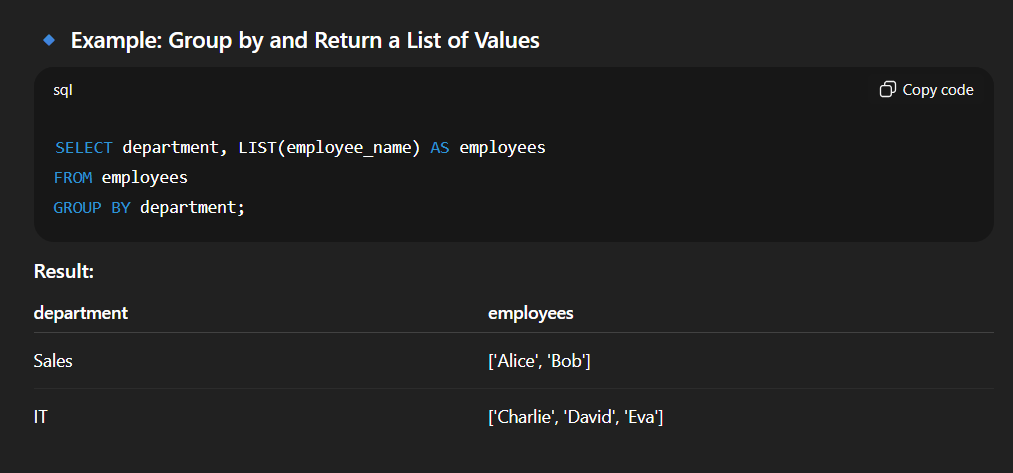Click the ['Alice', 'Bob'] cell
This screenshot has width=1013, height=473.
point(539,361)
